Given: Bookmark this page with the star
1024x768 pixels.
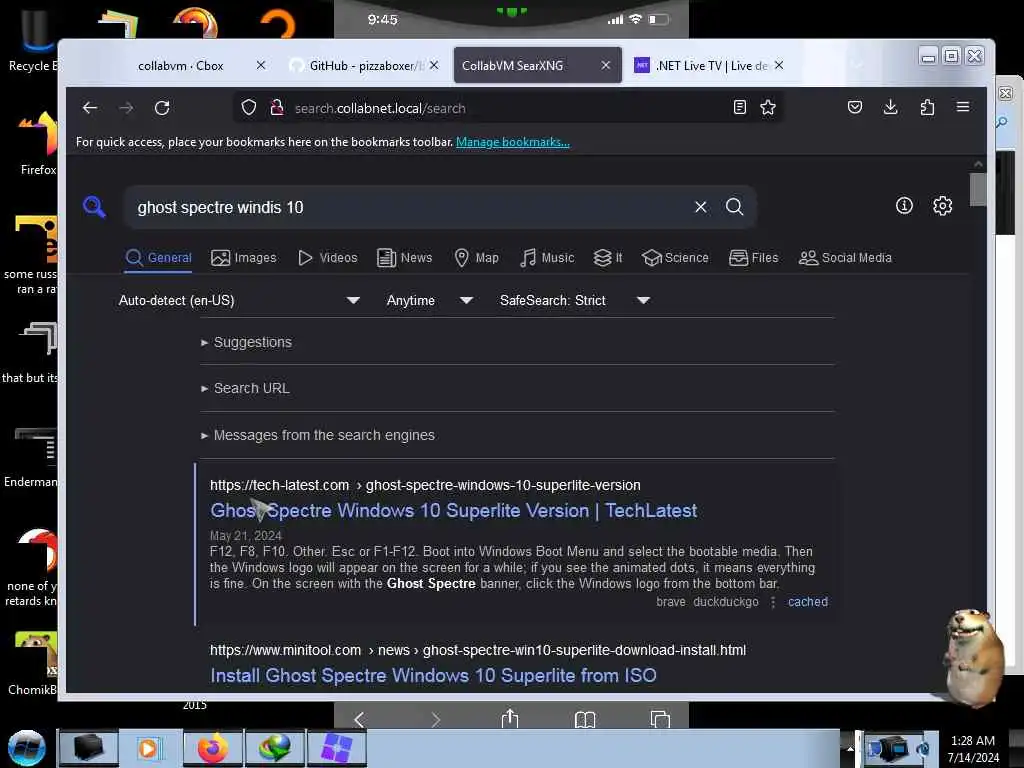Looking at the screenshot, I should [x=768, y=107].
